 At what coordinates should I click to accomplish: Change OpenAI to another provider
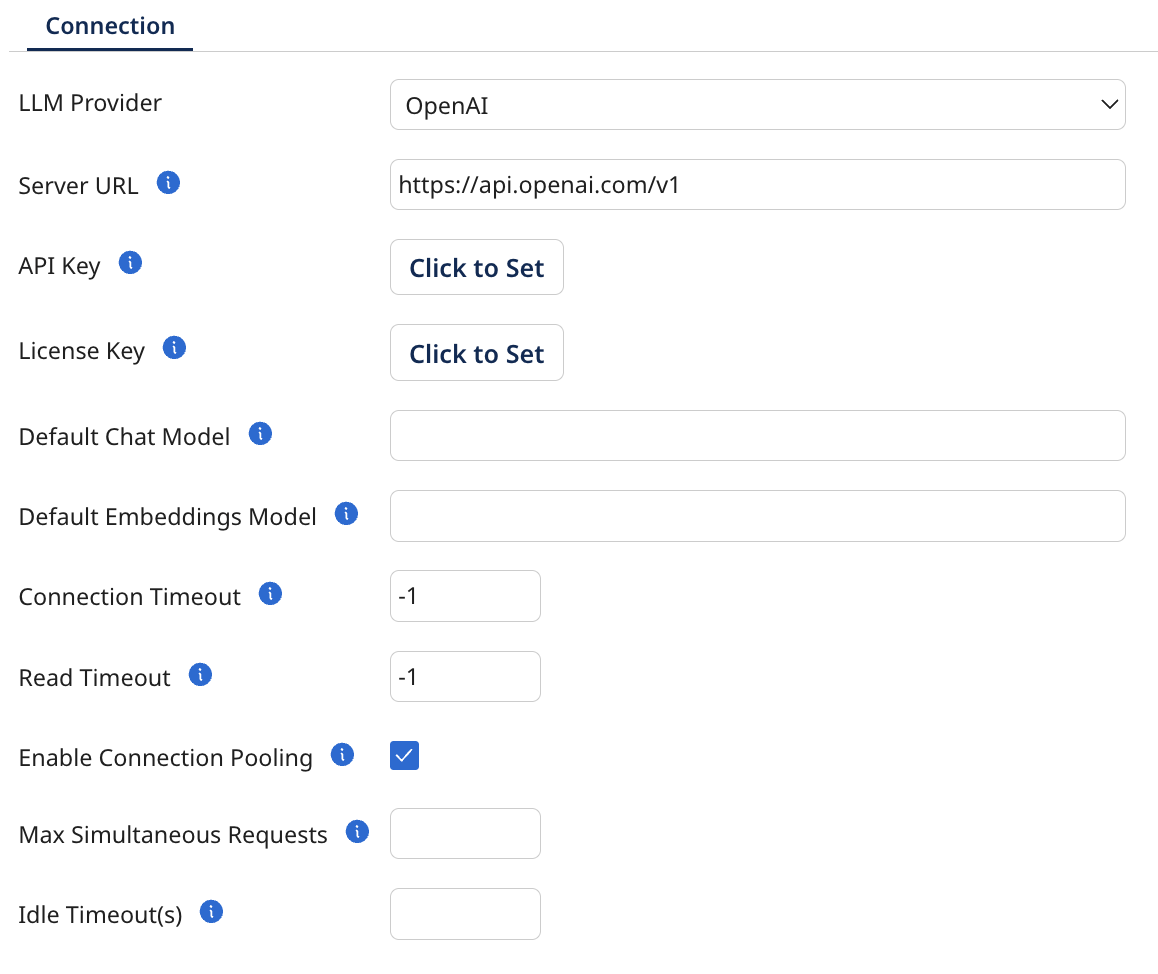pyautogui.click(x=757, y=104)
